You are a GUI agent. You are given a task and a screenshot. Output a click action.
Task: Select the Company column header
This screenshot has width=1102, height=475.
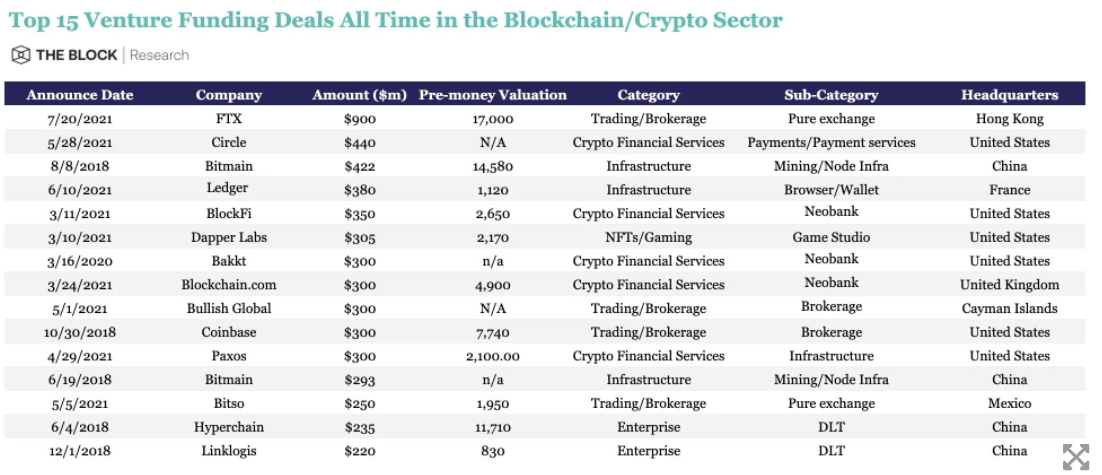click(x=229, y=95)
